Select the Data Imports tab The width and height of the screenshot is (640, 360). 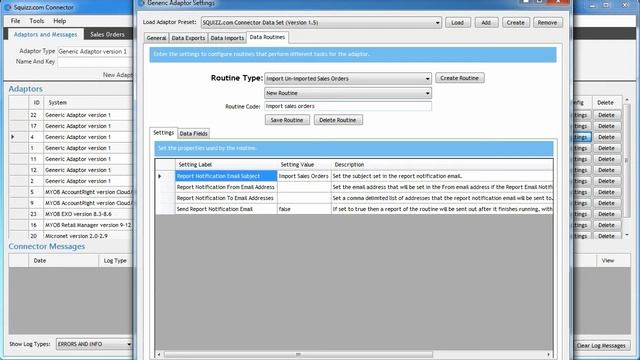[x=227, y=38]
